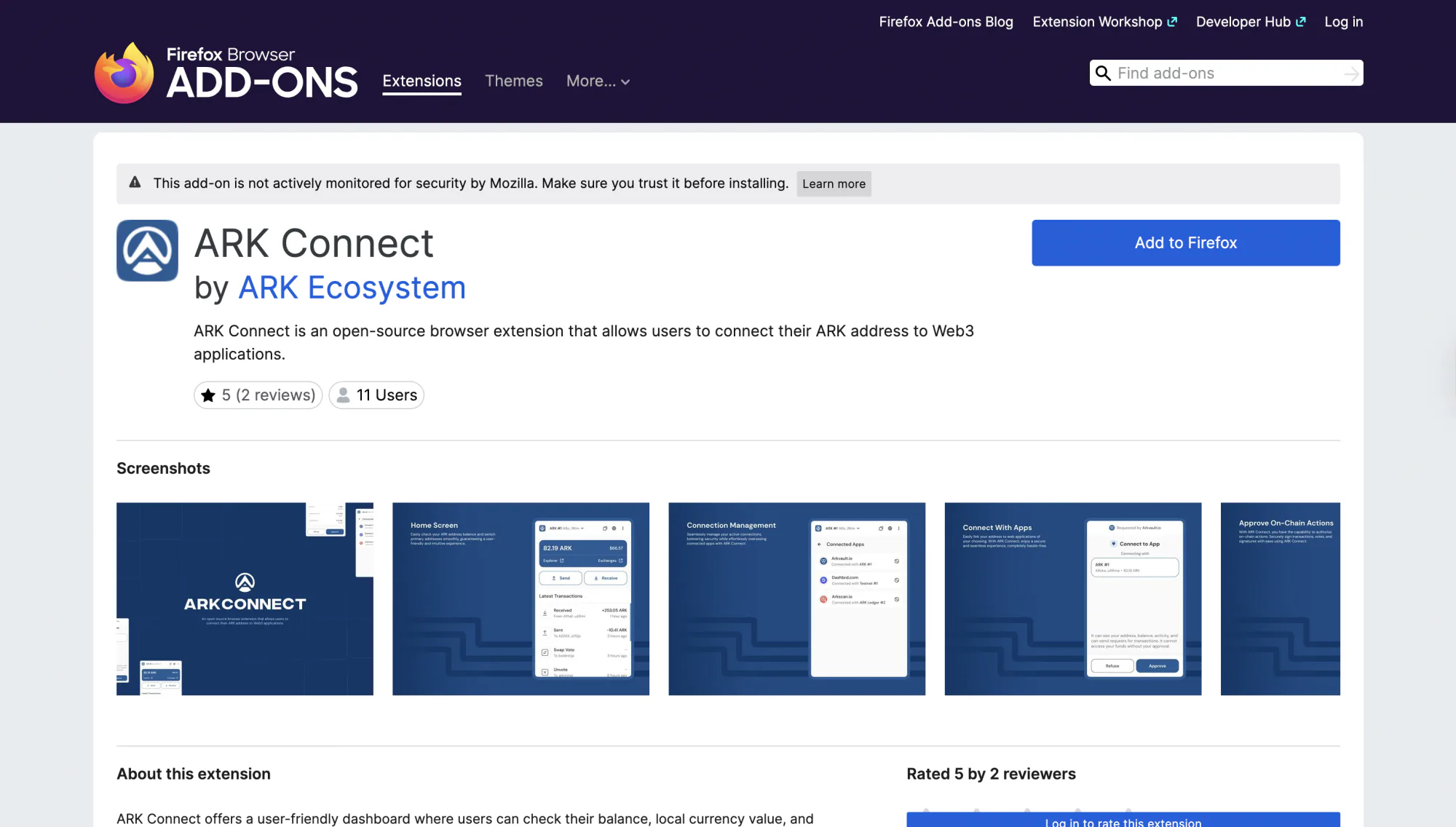Click the Screenshots heading
Screen dimensions: 1456x827
click(x=163, y=469)
